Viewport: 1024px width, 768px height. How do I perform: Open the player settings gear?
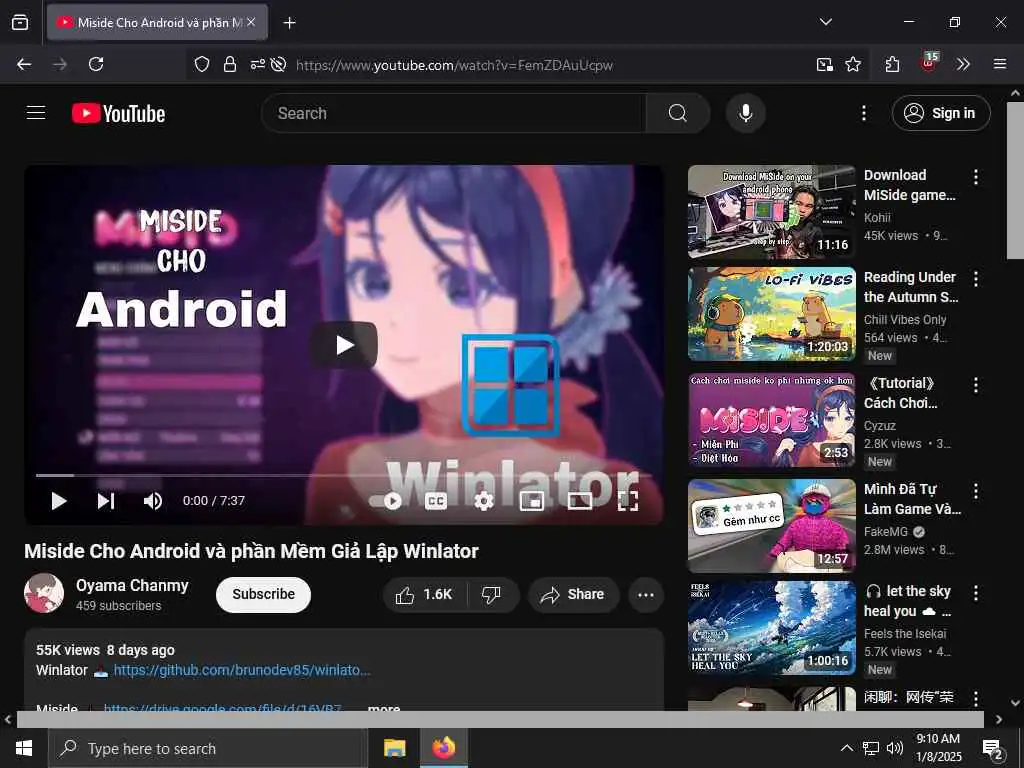click(484, 501)
